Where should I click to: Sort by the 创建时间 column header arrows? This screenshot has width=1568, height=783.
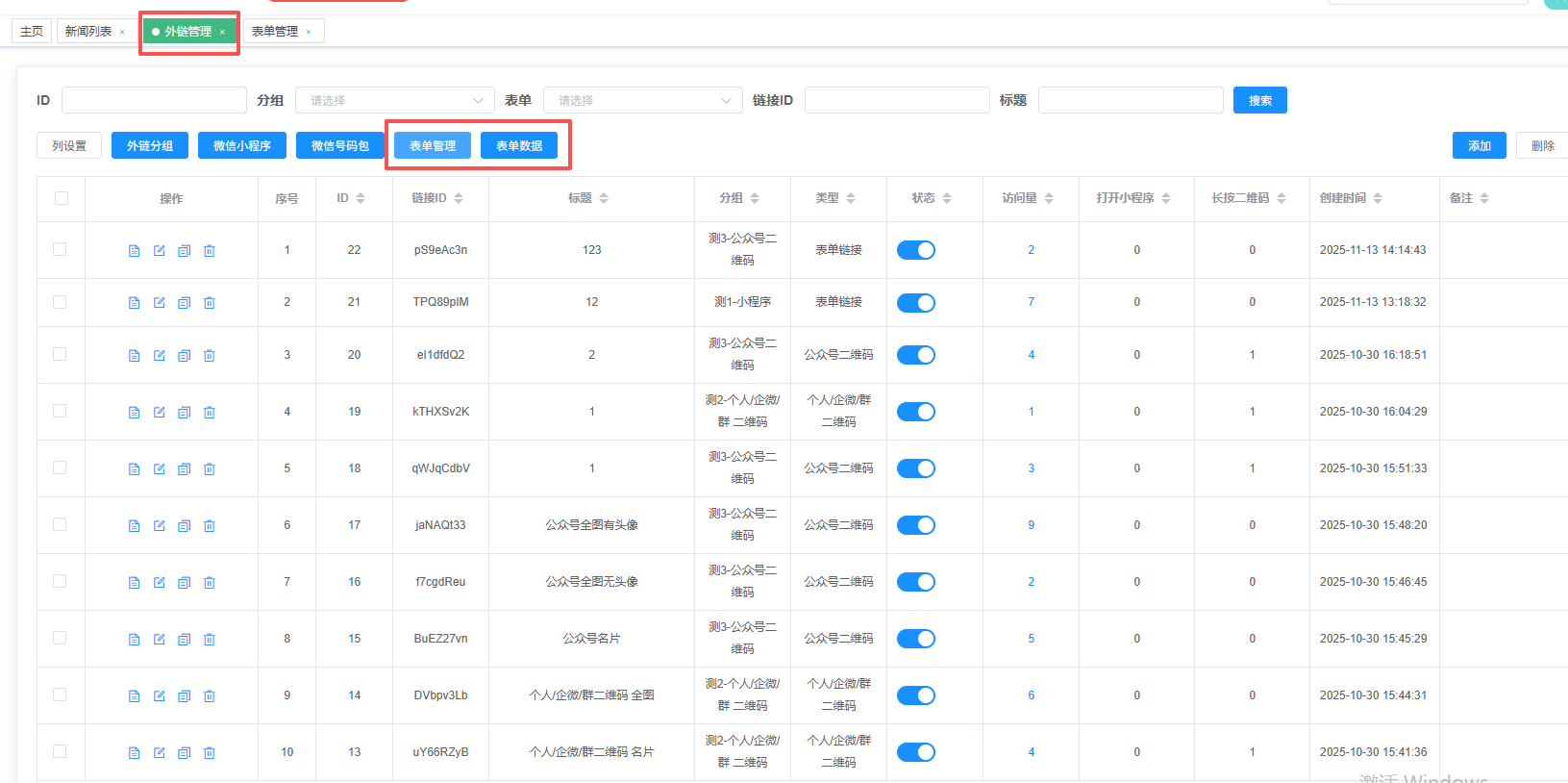click(1378, 198)
